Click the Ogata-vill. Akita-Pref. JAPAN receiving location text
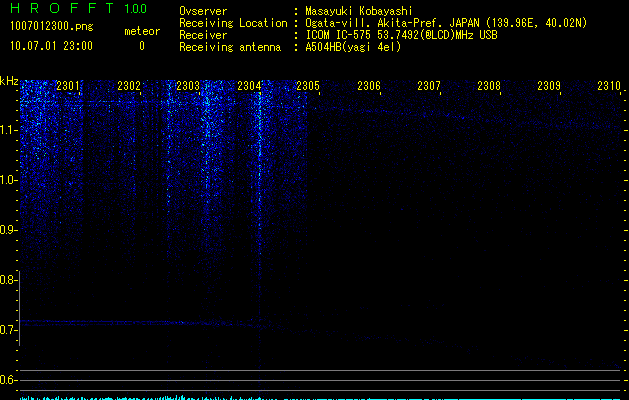629x400 pixels. pos(446,23)
